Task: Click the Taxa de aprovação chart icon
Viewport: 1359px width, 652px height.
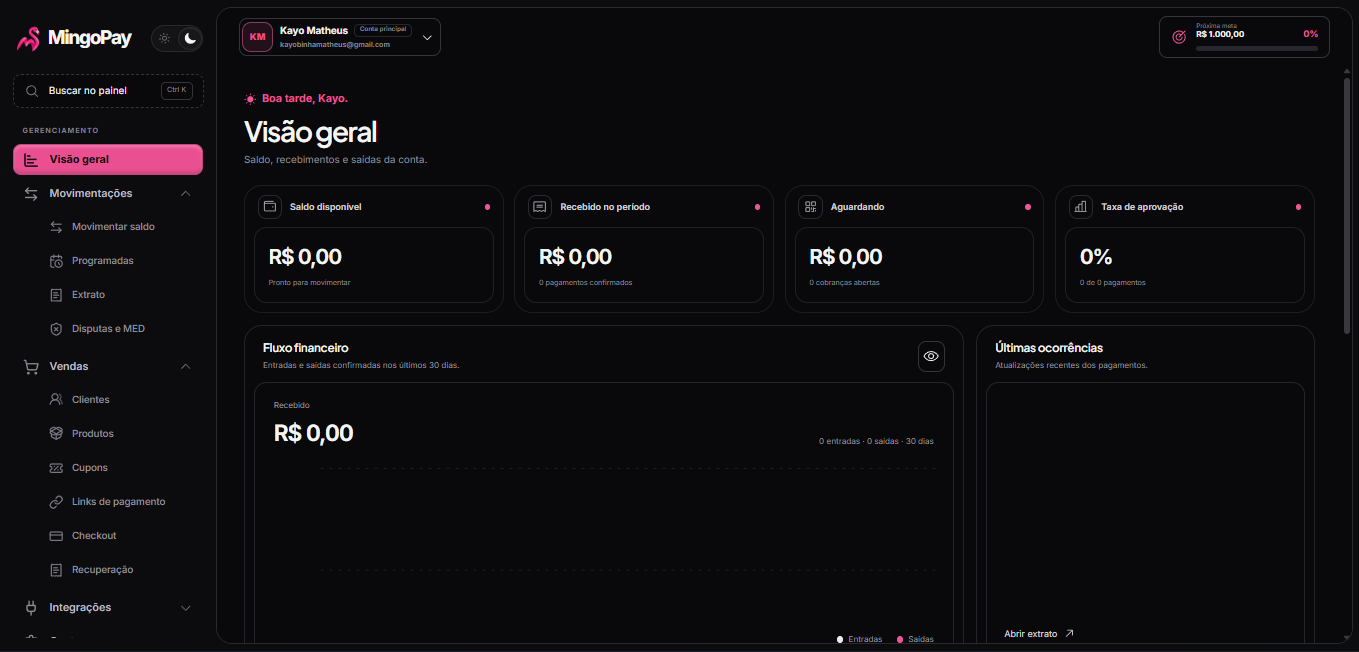Action: click(1080, 207)
